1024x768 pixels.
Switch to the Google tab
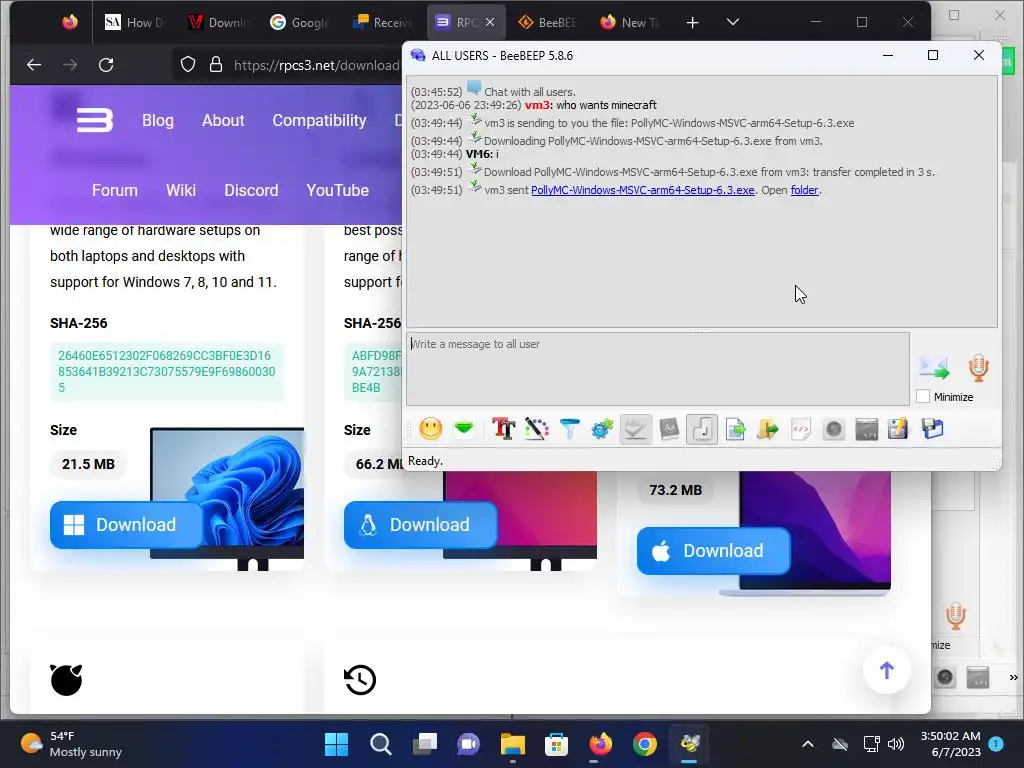[300, 22]
